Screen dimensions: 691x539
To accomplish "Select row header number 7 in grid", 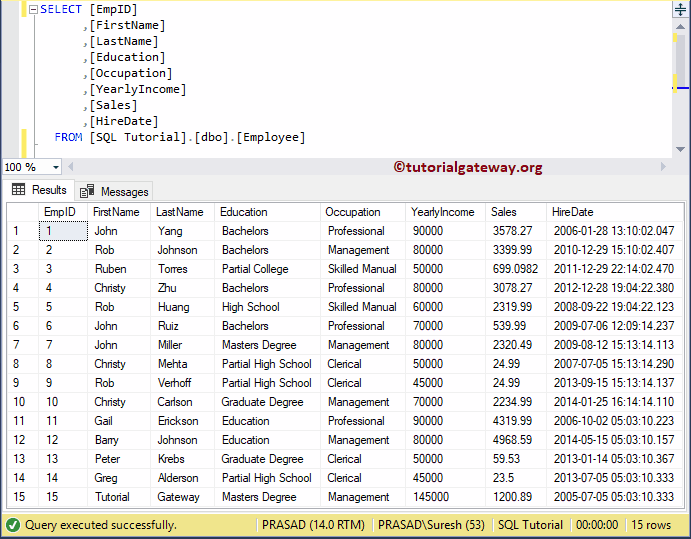I will pyautogui.click(x=22, y=345).
